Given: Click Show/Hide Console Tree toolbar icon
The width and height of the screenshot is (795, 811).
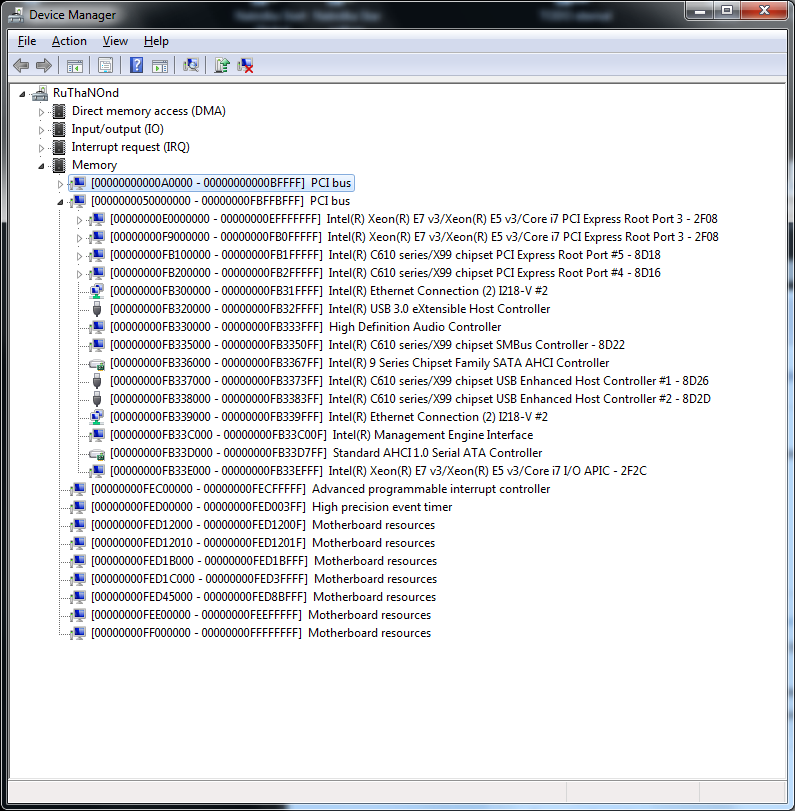Looking at the screenshot, I should pyautogui.click(x=74, y=66).
